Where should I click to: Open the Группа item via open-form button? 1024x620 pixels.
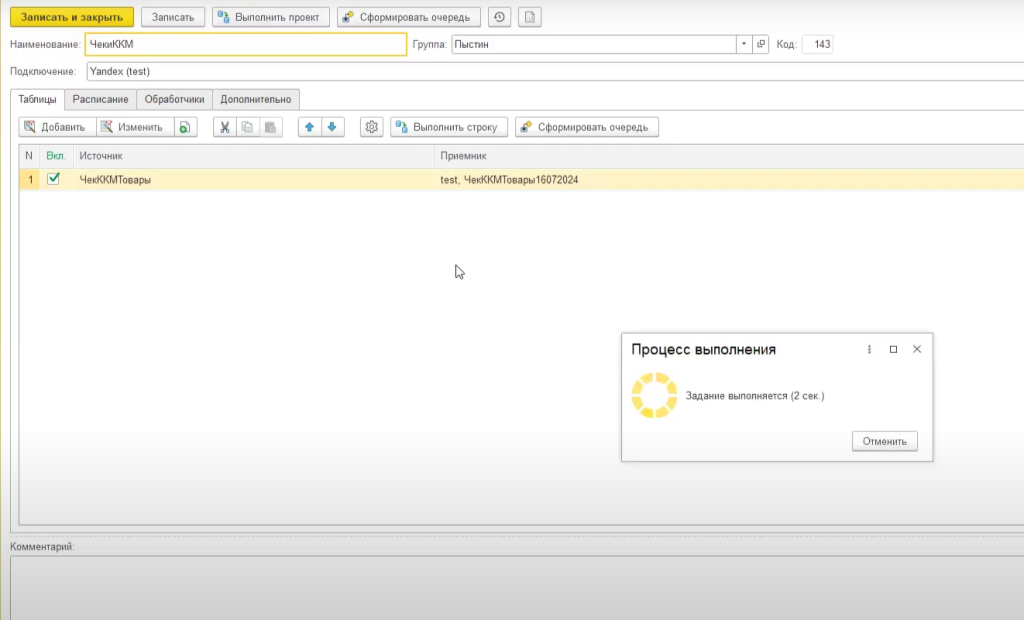pos(761,44)
